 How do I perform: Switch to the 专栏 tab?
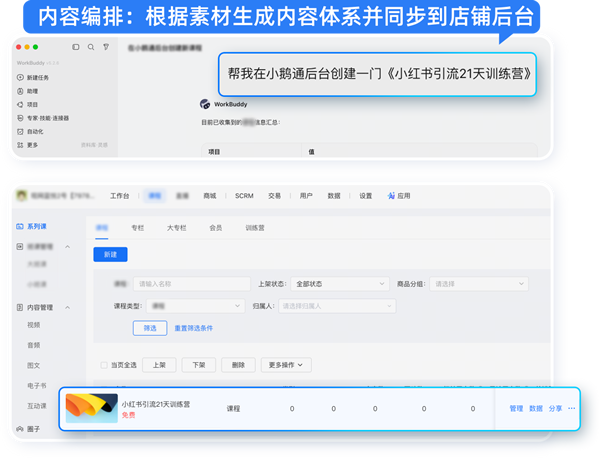pos(138,228)
